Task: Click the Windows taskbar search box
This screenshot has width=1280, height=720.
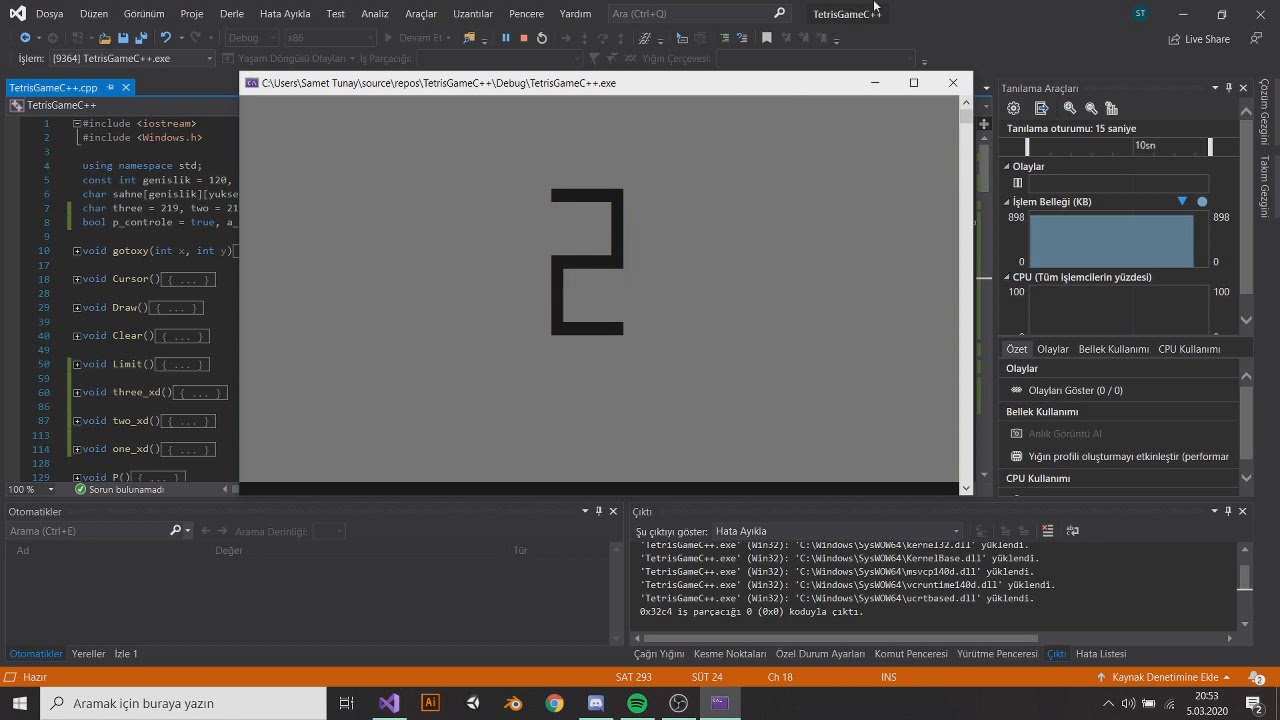Action: click(x=183, y=703)
